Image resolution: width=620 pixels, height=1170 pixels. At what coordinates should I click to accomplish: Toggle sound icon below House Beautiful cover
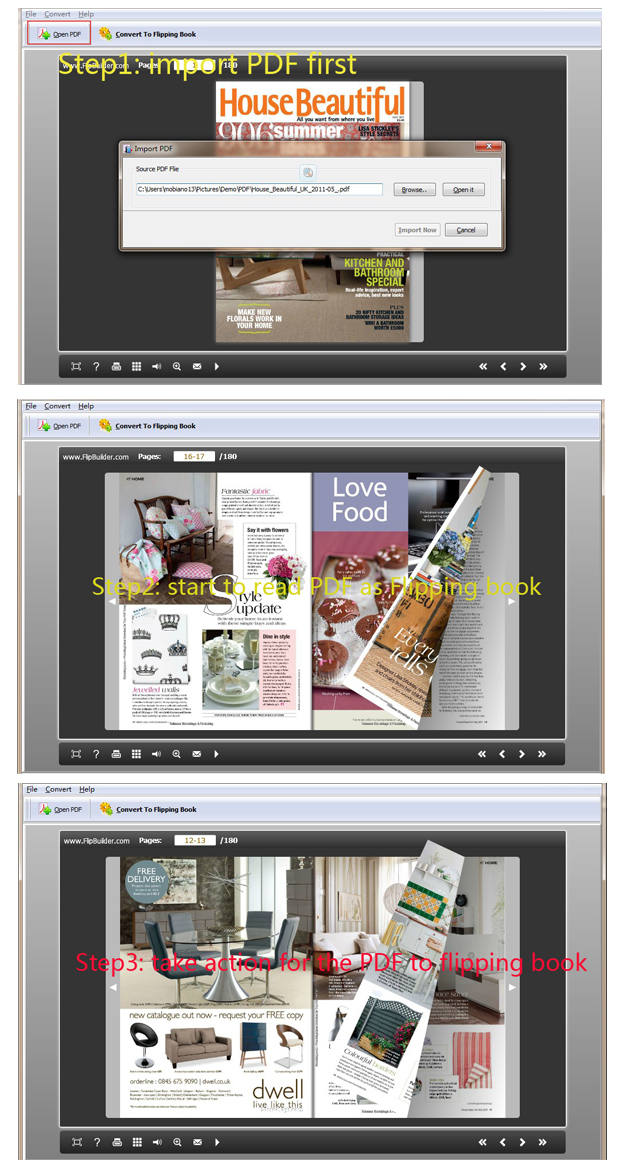click(x=157, y=366)
